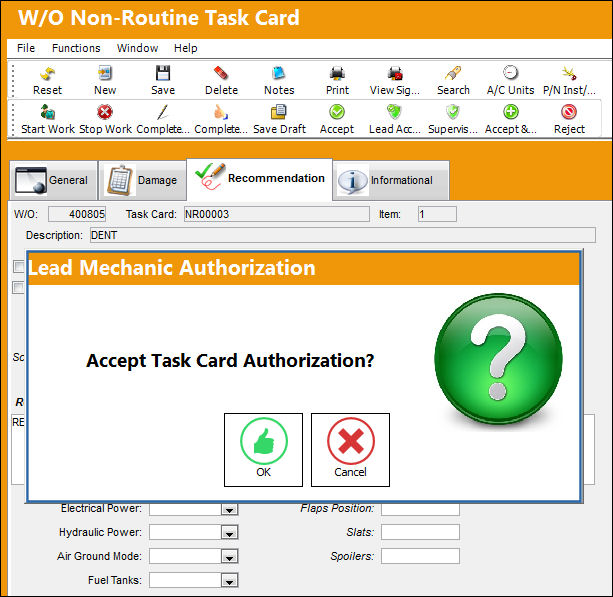Expand the Fuel Tanks dropdown
The width and height of the screenshot is (613, 597).
[x=229, y=580]
